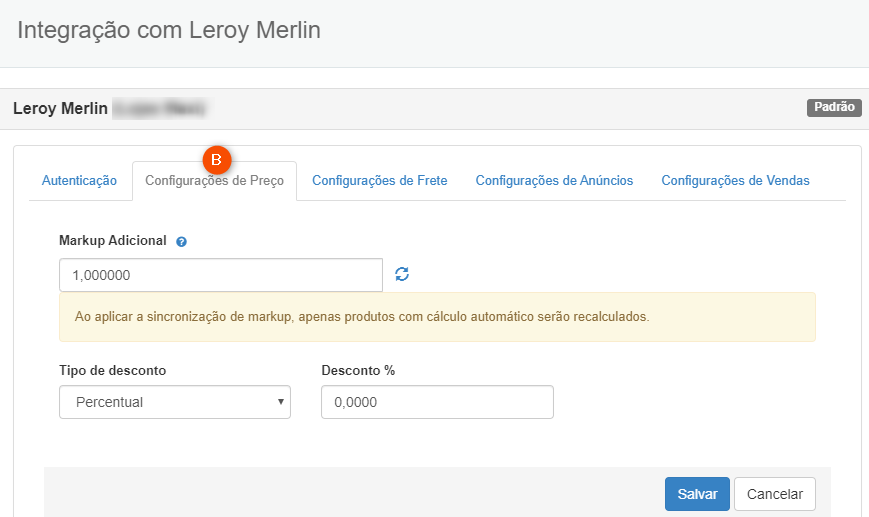Viewport: 869px width, 517px height.
Task: Open the Tipo de desconto dropdown
Action: tap(175, 402)
